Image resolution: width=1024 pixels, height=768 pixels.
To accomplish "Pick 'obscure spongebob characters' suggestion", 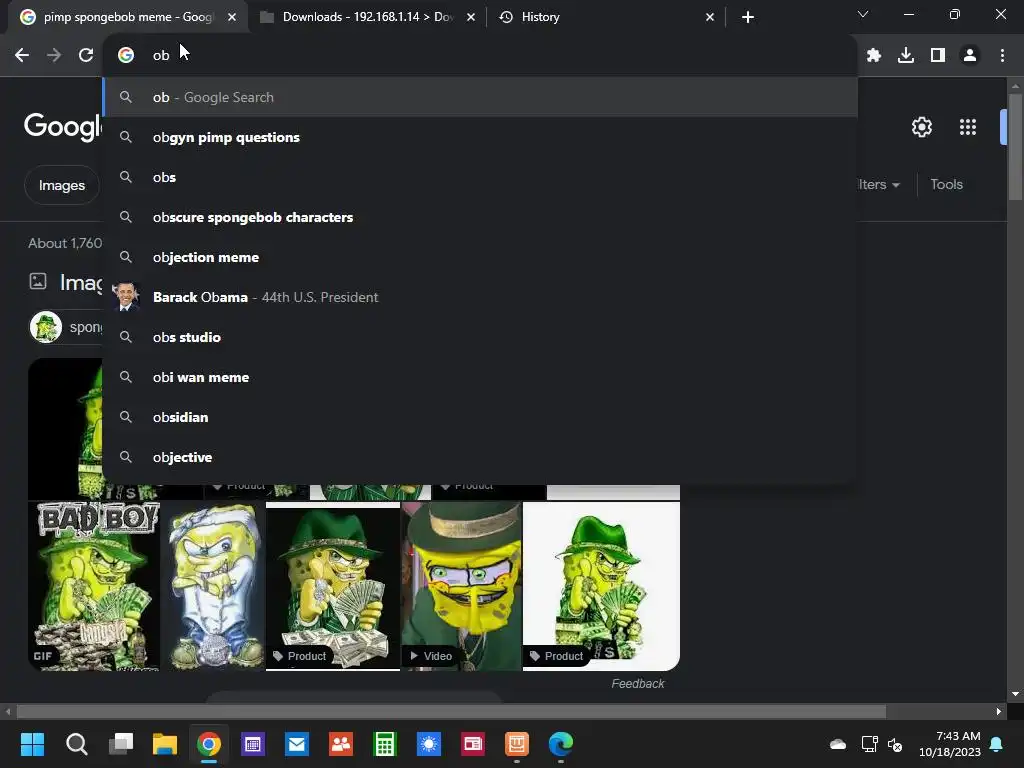I will [480, 217].
